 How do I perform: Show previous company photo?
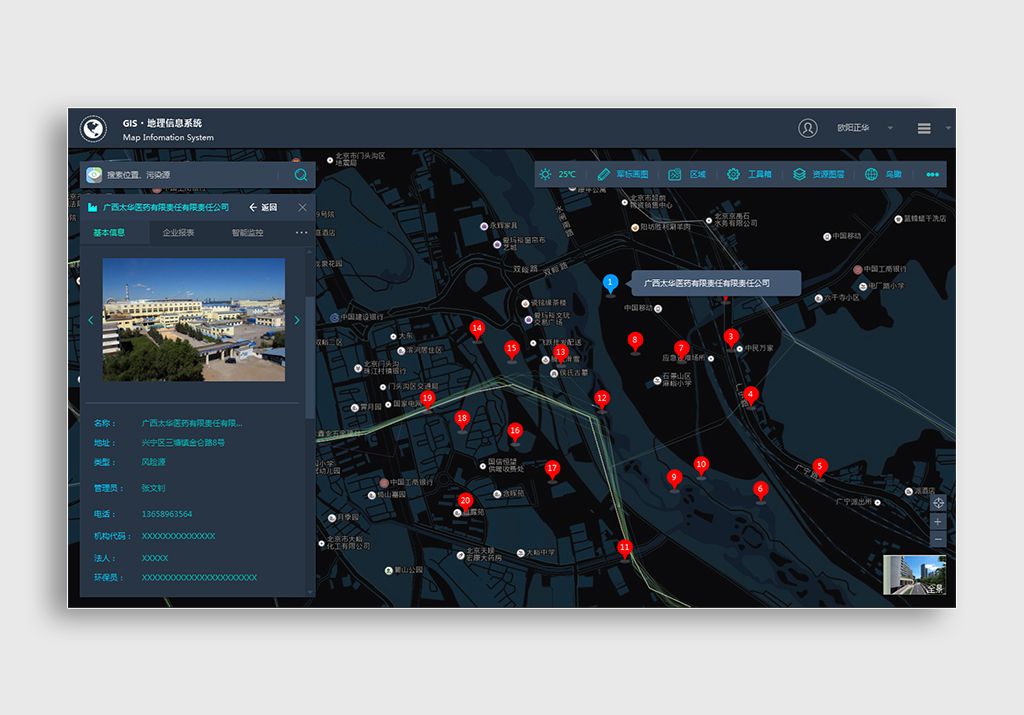pyautogui.click(x=91, y=320)
